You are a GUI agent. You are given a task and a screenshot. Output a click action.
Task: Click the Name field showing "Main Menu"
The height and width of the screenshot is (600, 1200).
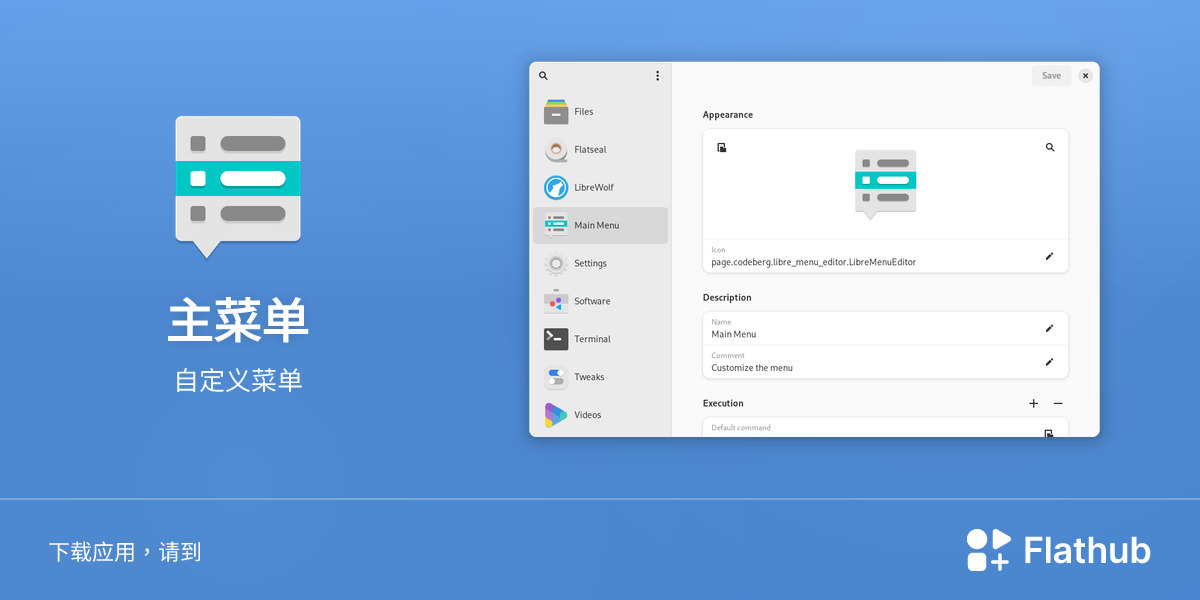885,329
